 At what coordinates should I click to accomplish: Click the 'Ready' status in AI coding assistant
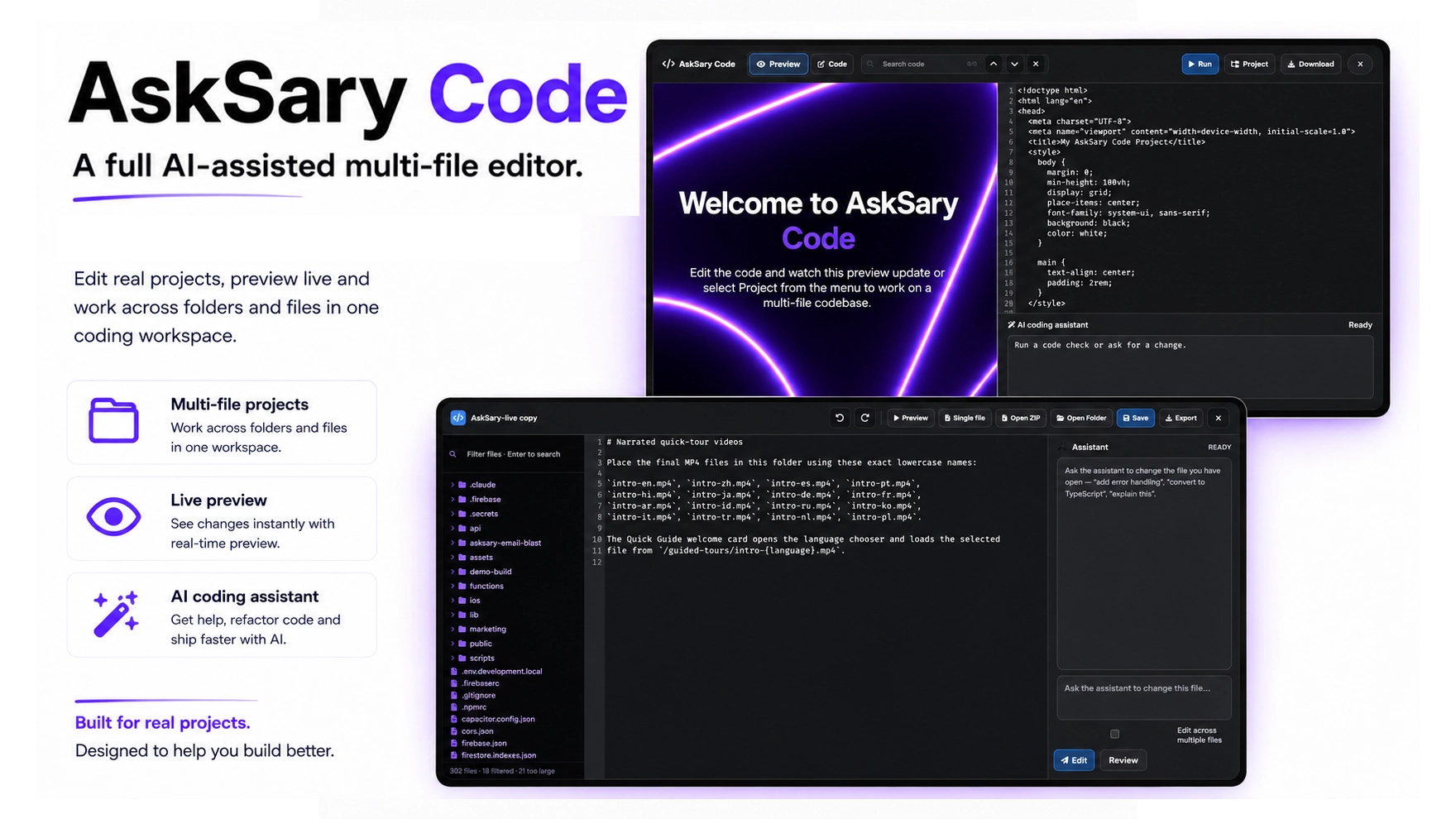point(1360,325)
